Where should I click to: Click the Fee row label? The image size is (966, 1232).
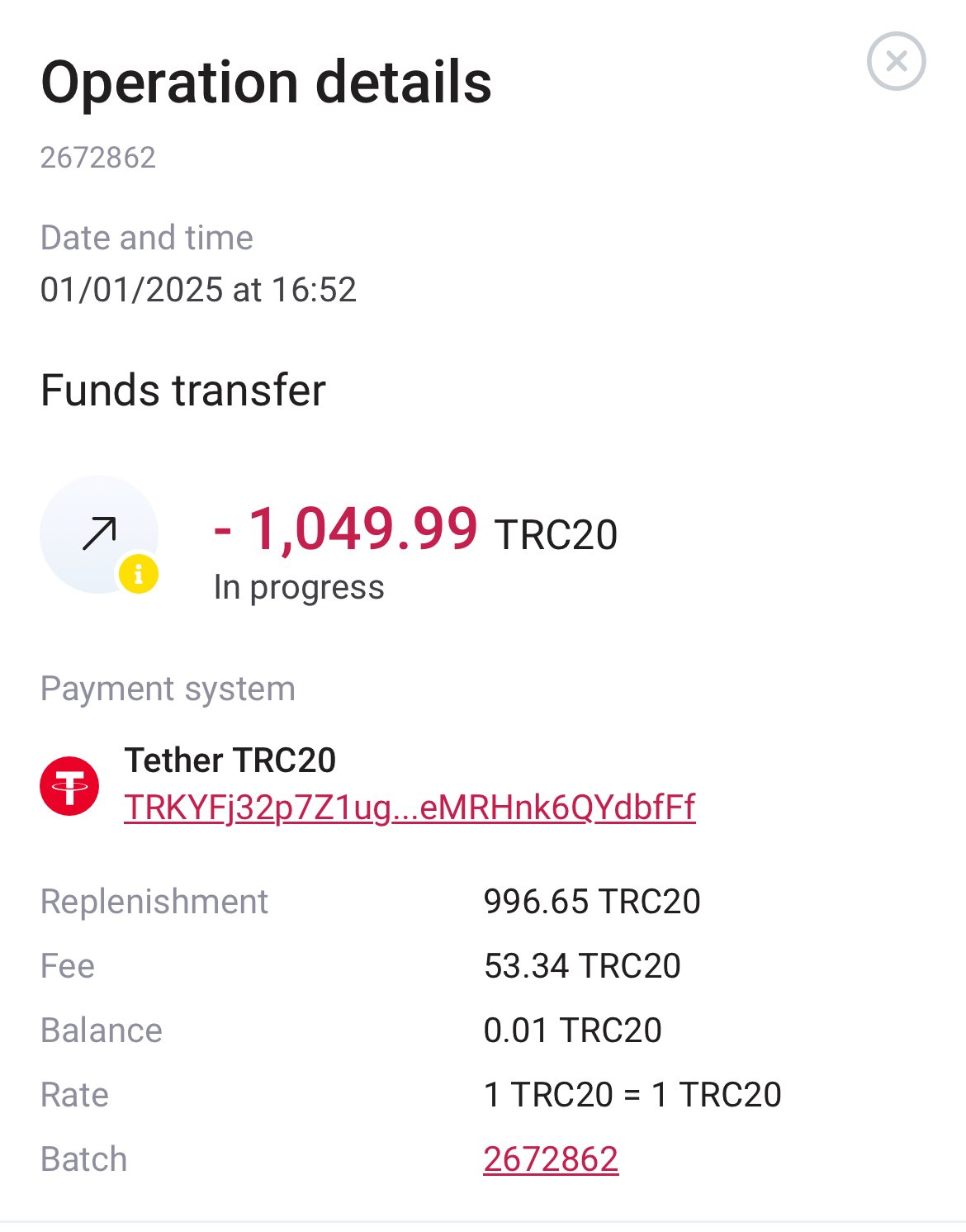click(x=68, y=966)
